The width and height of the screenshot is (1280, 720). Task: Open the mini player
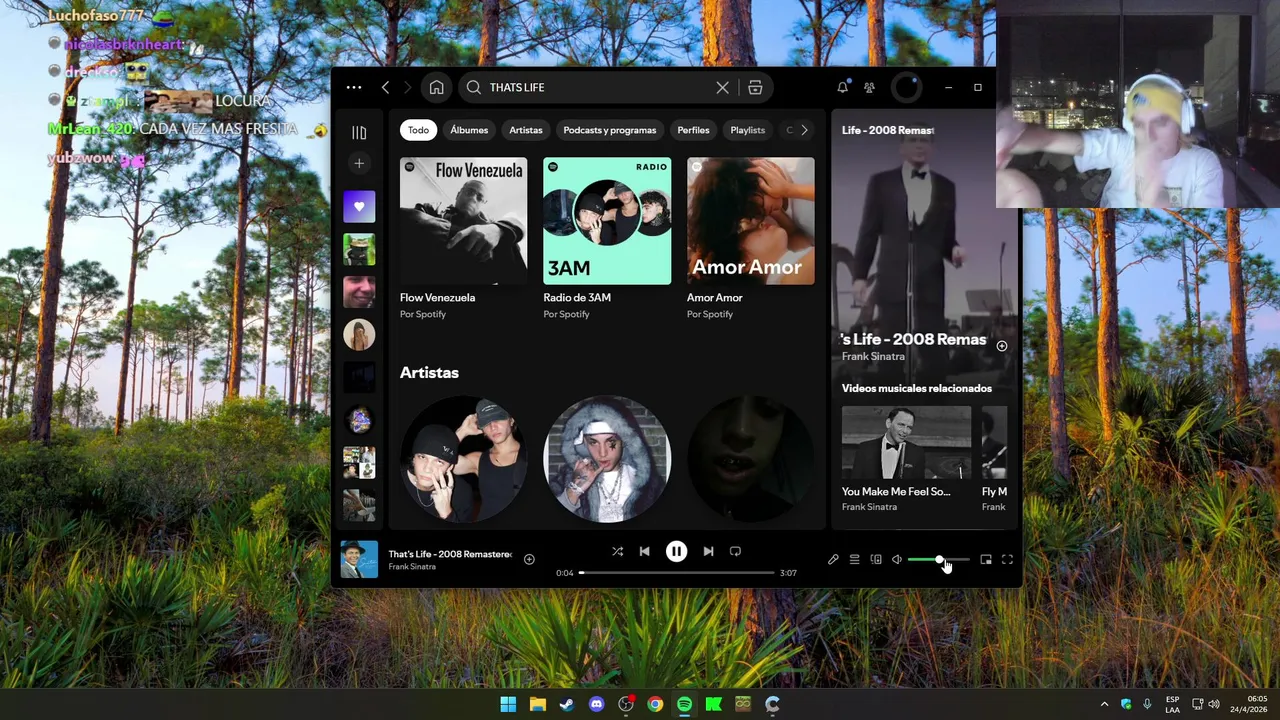pos(985,560)
